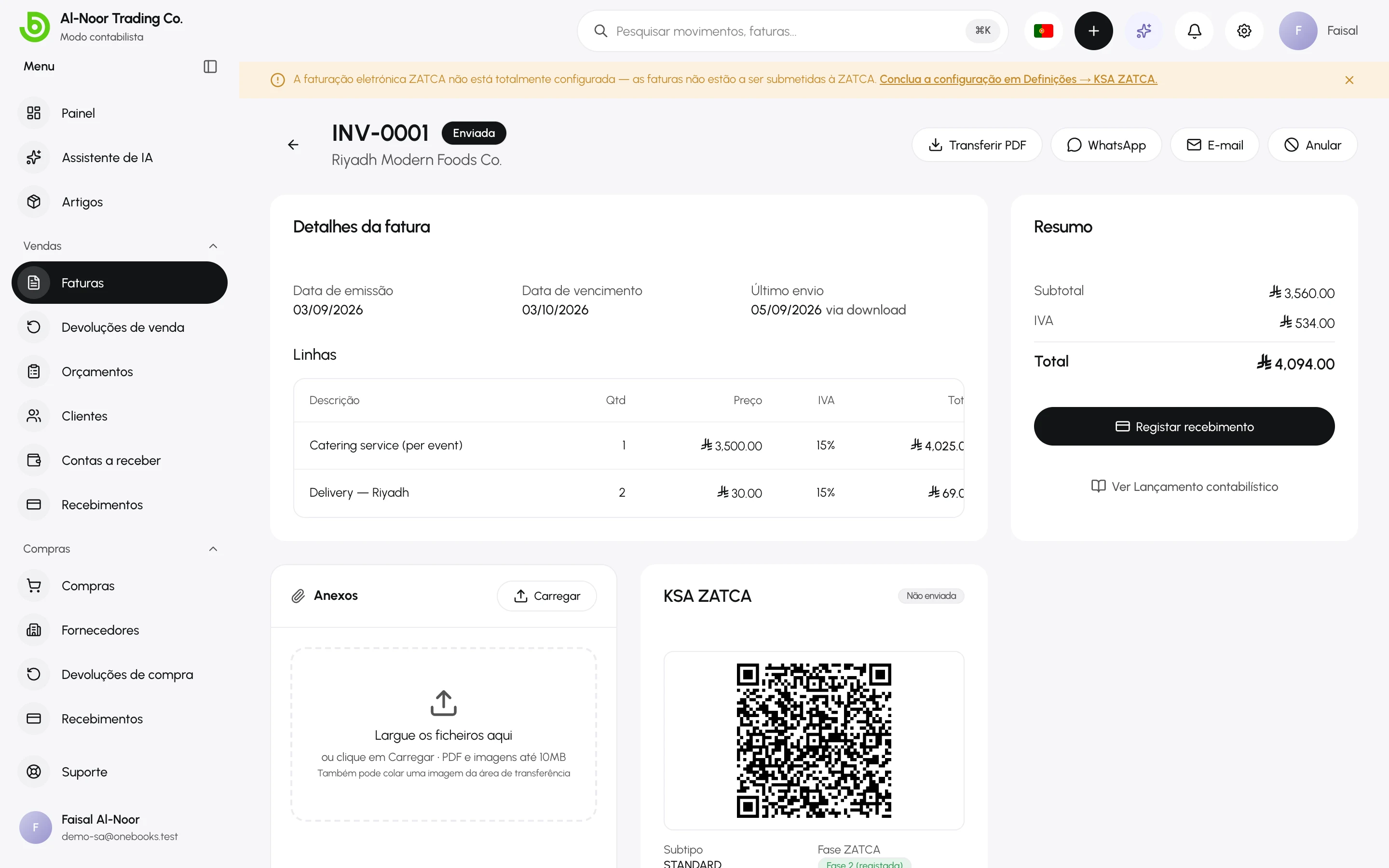Collapse the Compras section
This screenshot has width=1389, height=868.
click(x=213, y=549)
